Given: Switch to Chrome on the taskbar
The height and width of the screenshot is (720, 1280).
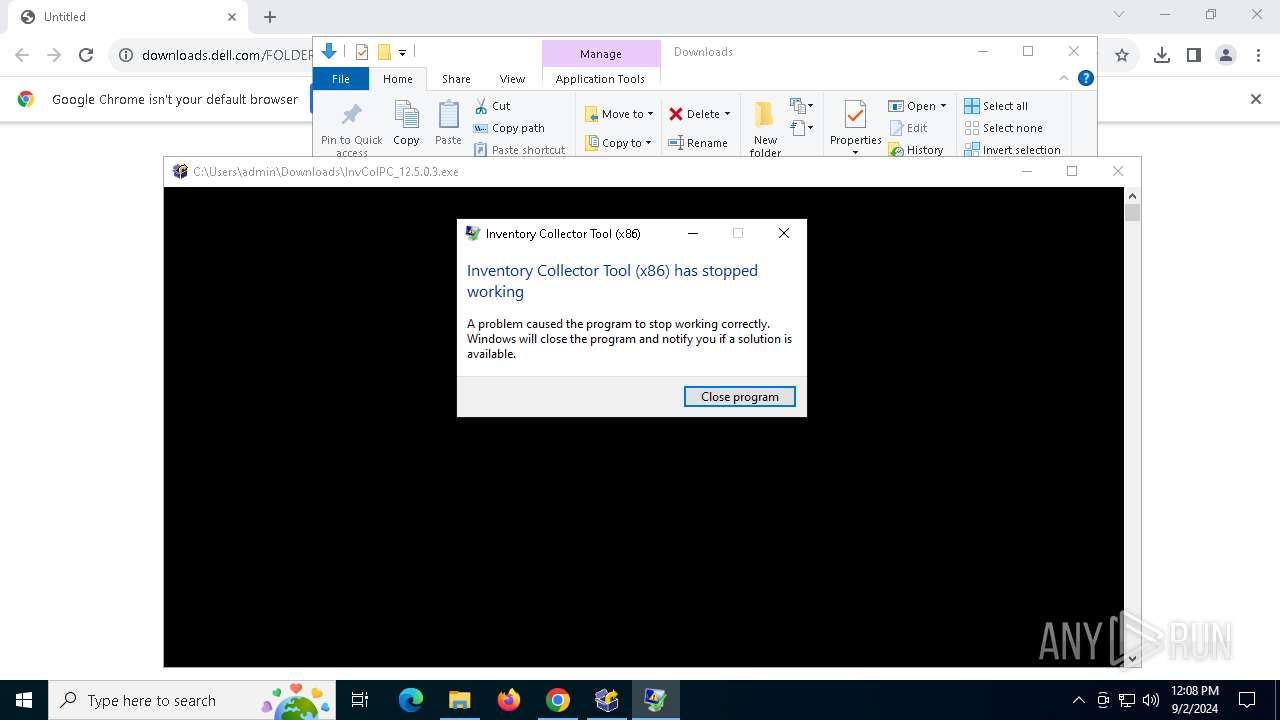Looking at the screenshot, I should (x=558, y=700).
